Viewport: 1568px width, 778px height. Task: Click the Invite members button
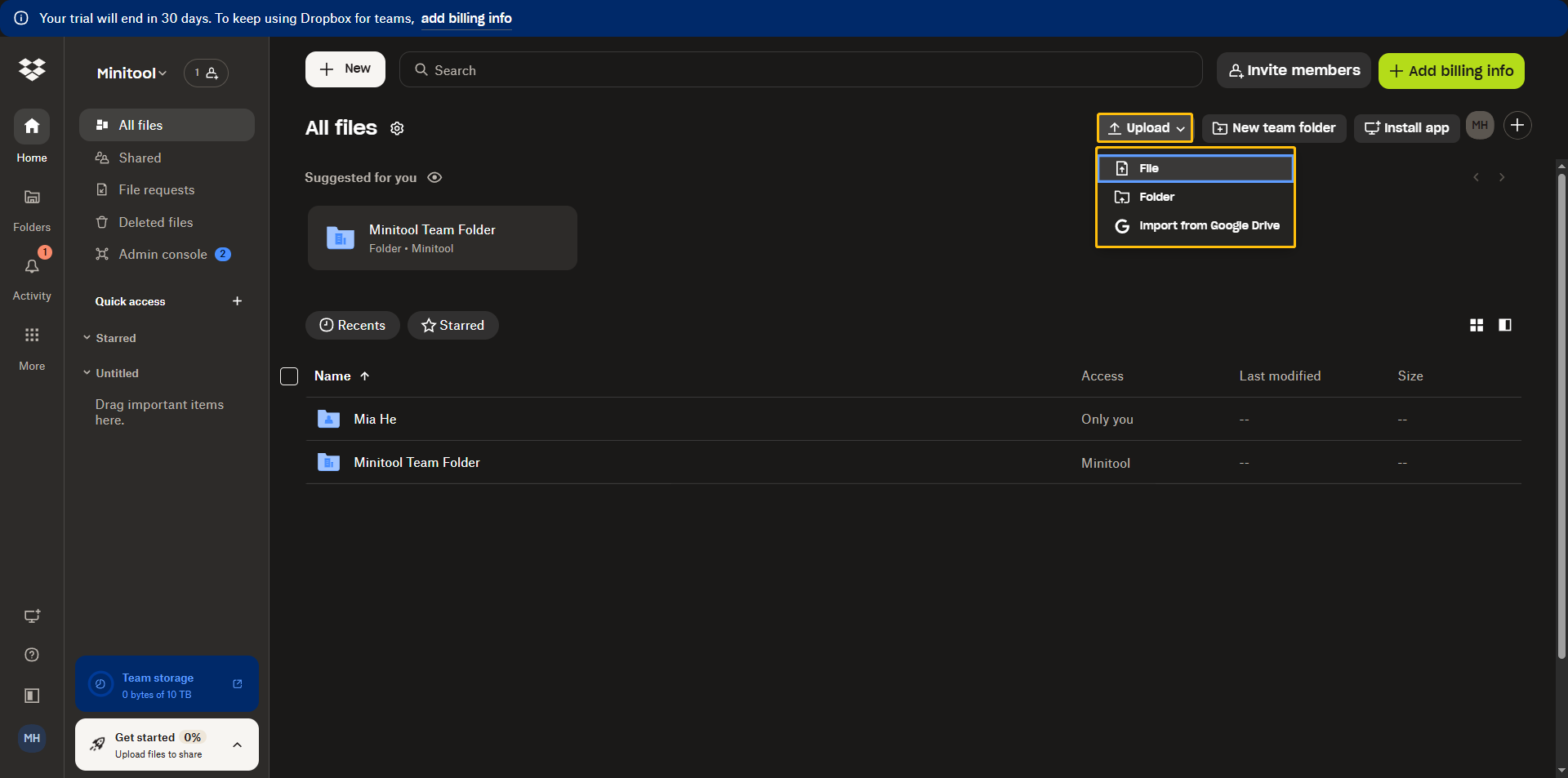1293,70
